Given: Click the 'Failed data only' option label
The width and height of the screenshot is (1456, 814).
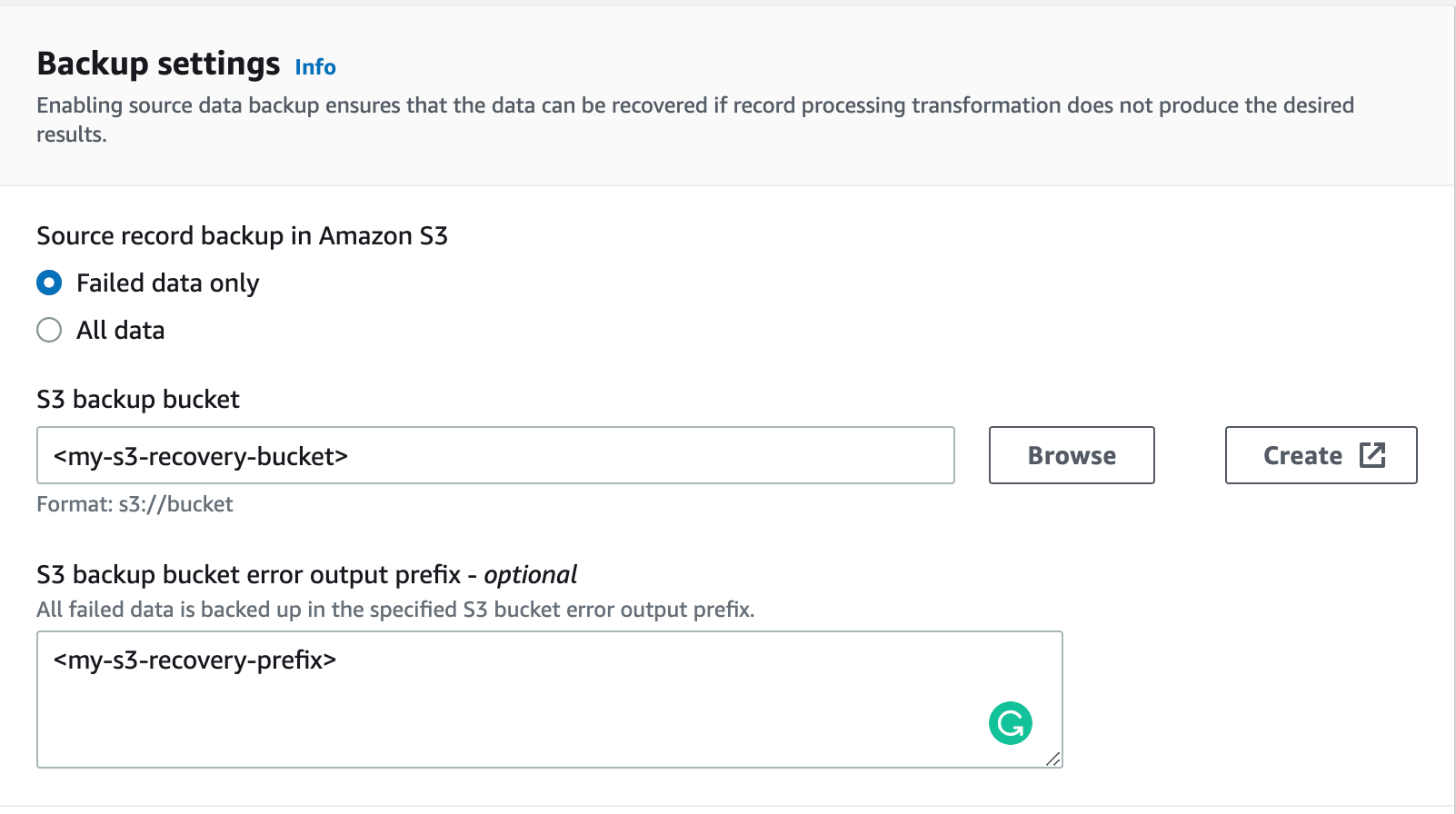Looking at the screenshot, I should click(168, 283).
